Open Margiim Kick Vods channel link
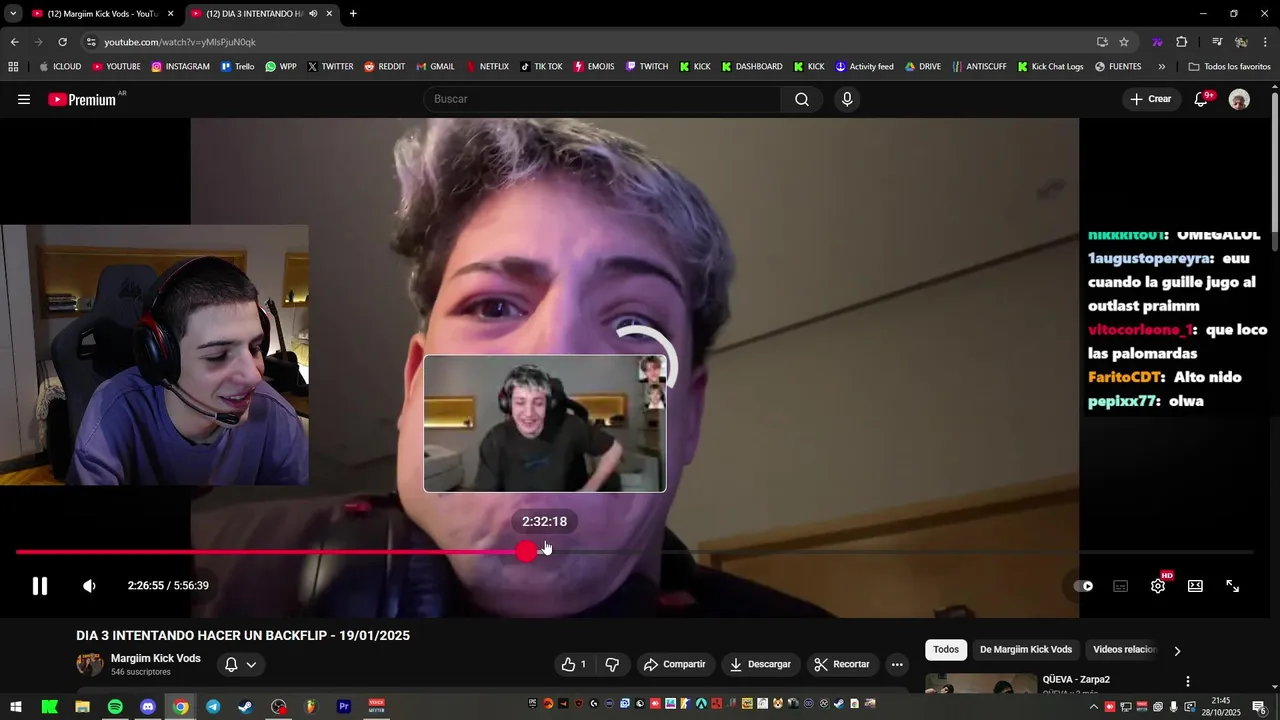Screen dimensions: 1280x720 click(x=156, y=658)
